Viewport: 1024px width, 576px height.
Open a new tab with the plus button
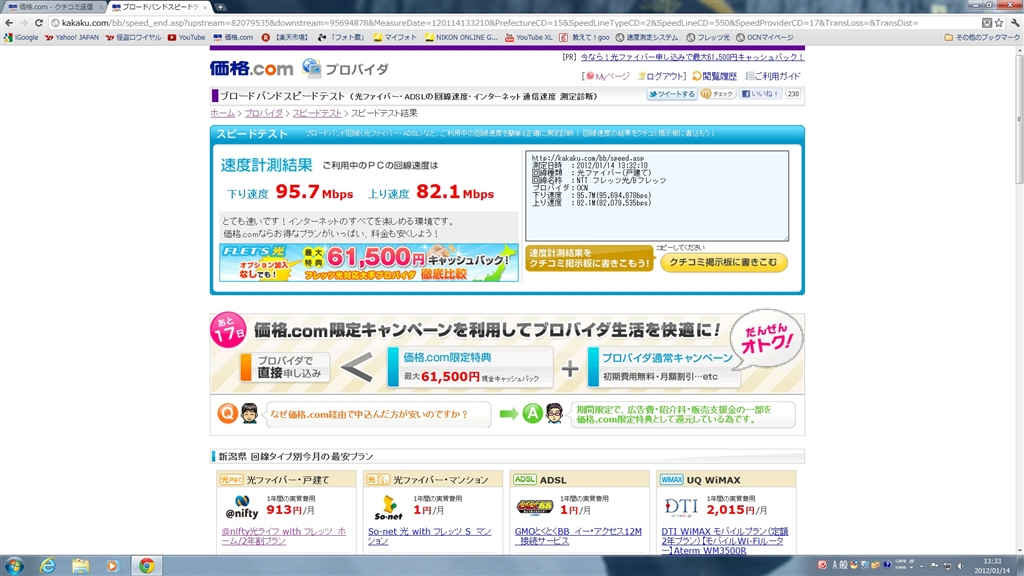pyautogui.click(x=221, y=7)
